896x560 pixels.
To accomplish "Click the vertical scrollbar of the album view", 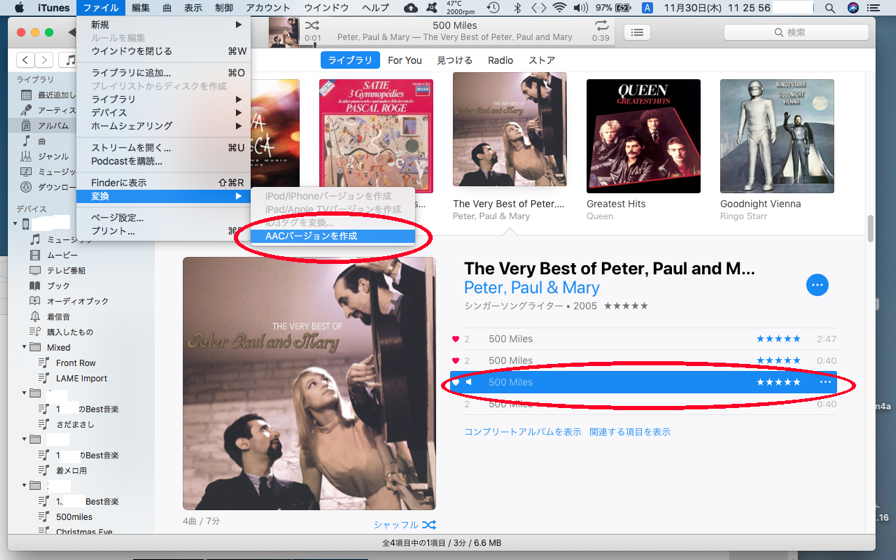I will pos(870,229).
